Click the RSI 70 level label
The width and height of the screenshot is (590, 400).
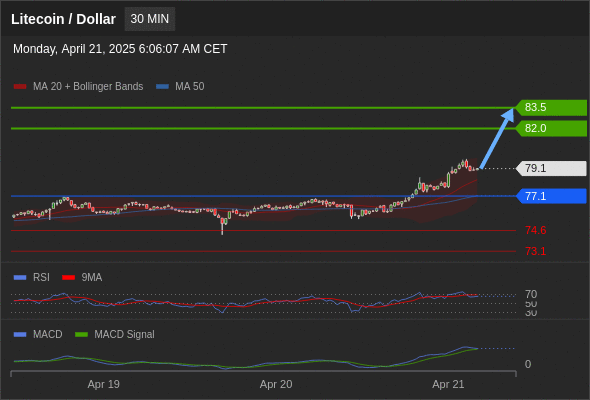(531, 294)
